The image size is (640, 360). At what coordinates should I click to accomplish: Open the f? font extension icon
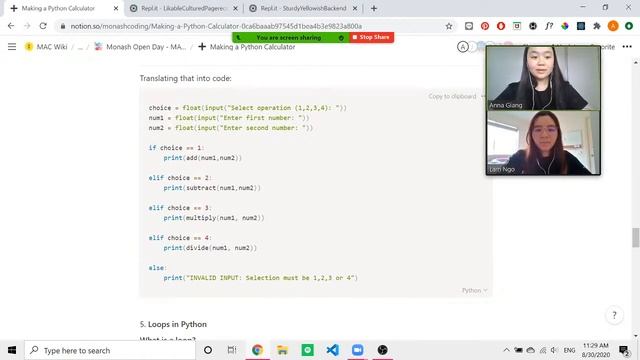point(549,26)
